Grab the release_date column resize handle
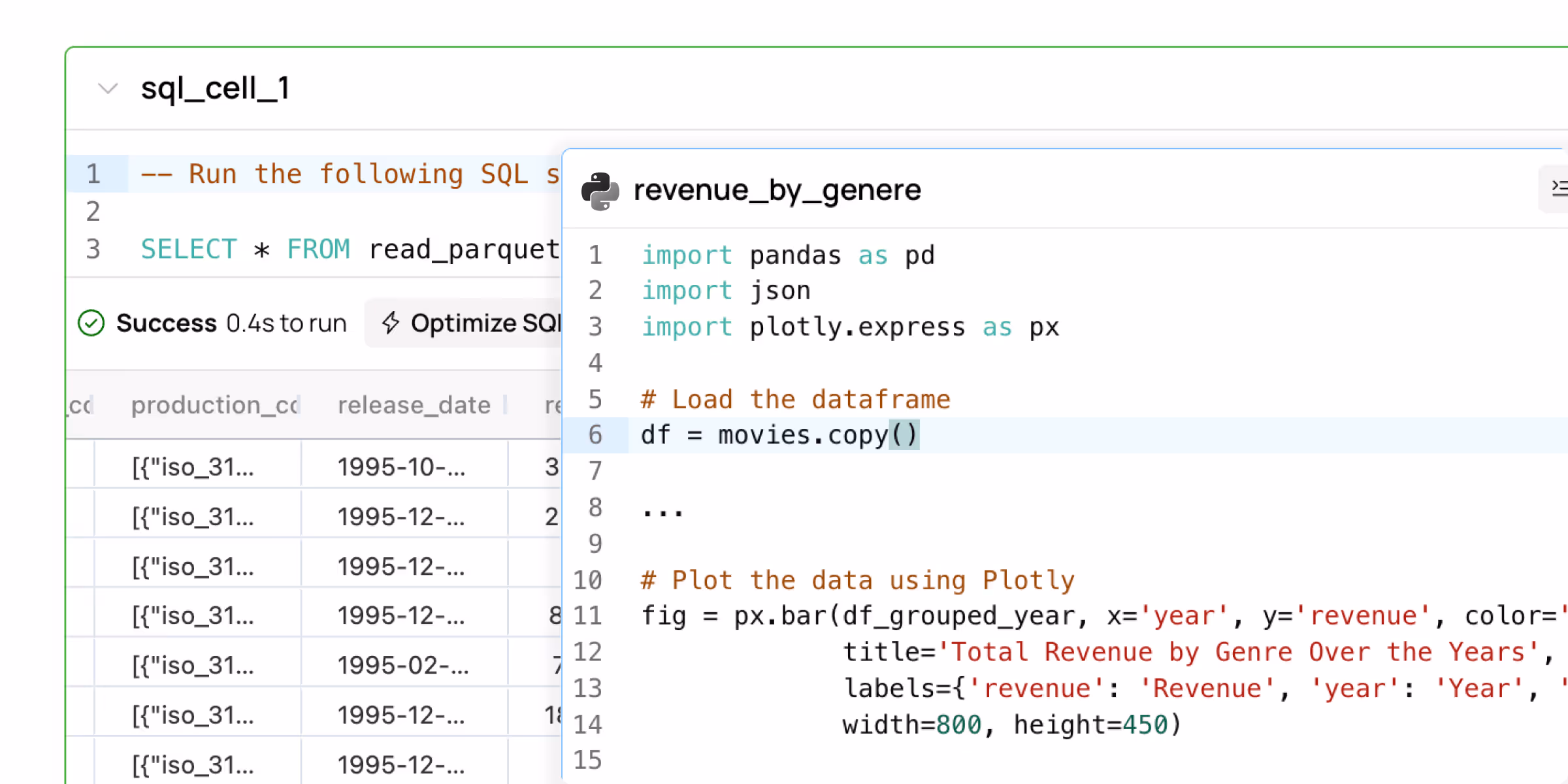The height and width of the screenshot is (784, 1568). (x=506, y=405)
